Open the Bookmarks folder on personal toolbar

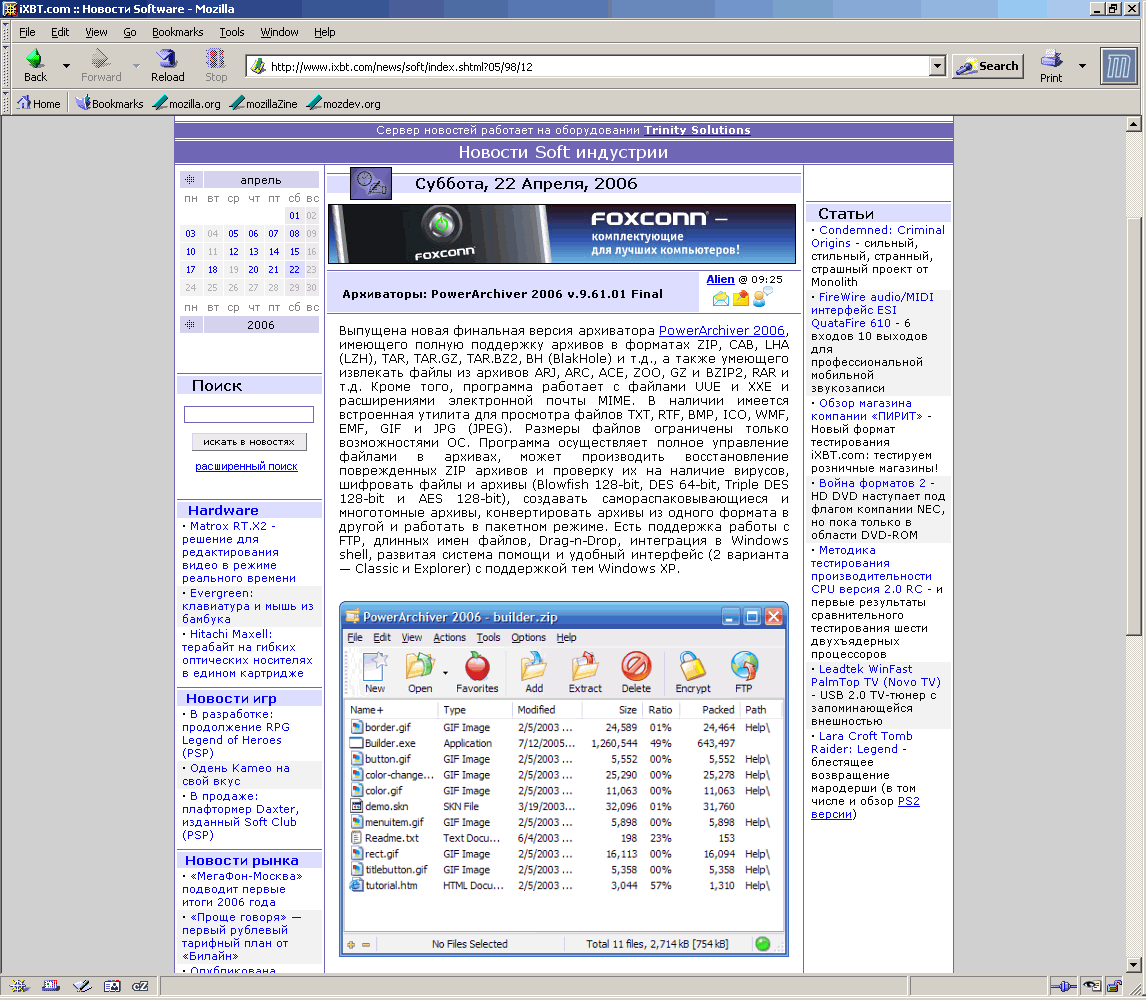point(110,103)
